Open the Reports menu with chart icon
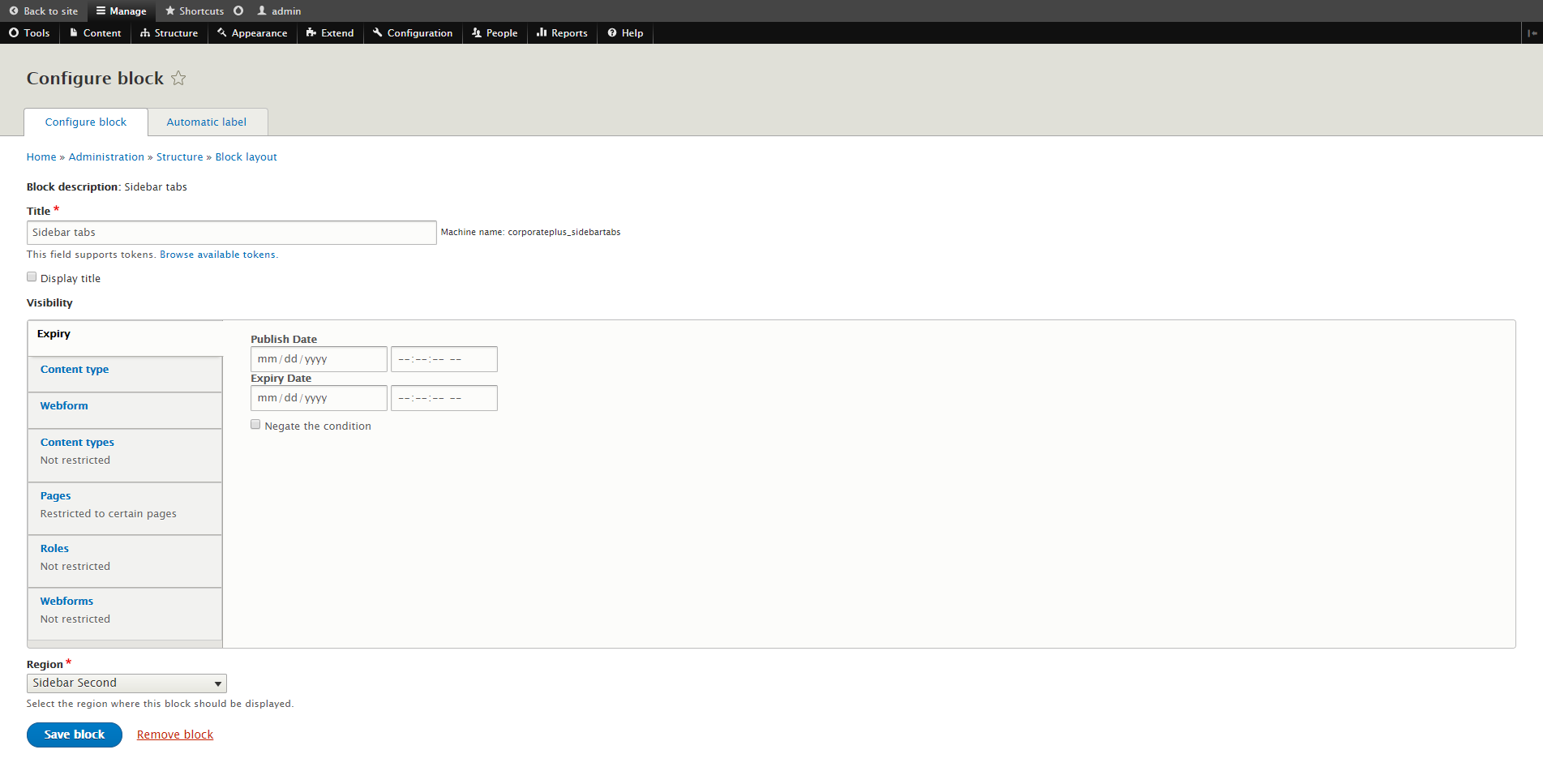The height and width of the screenshot is (784, 1543). pos(562,33)
